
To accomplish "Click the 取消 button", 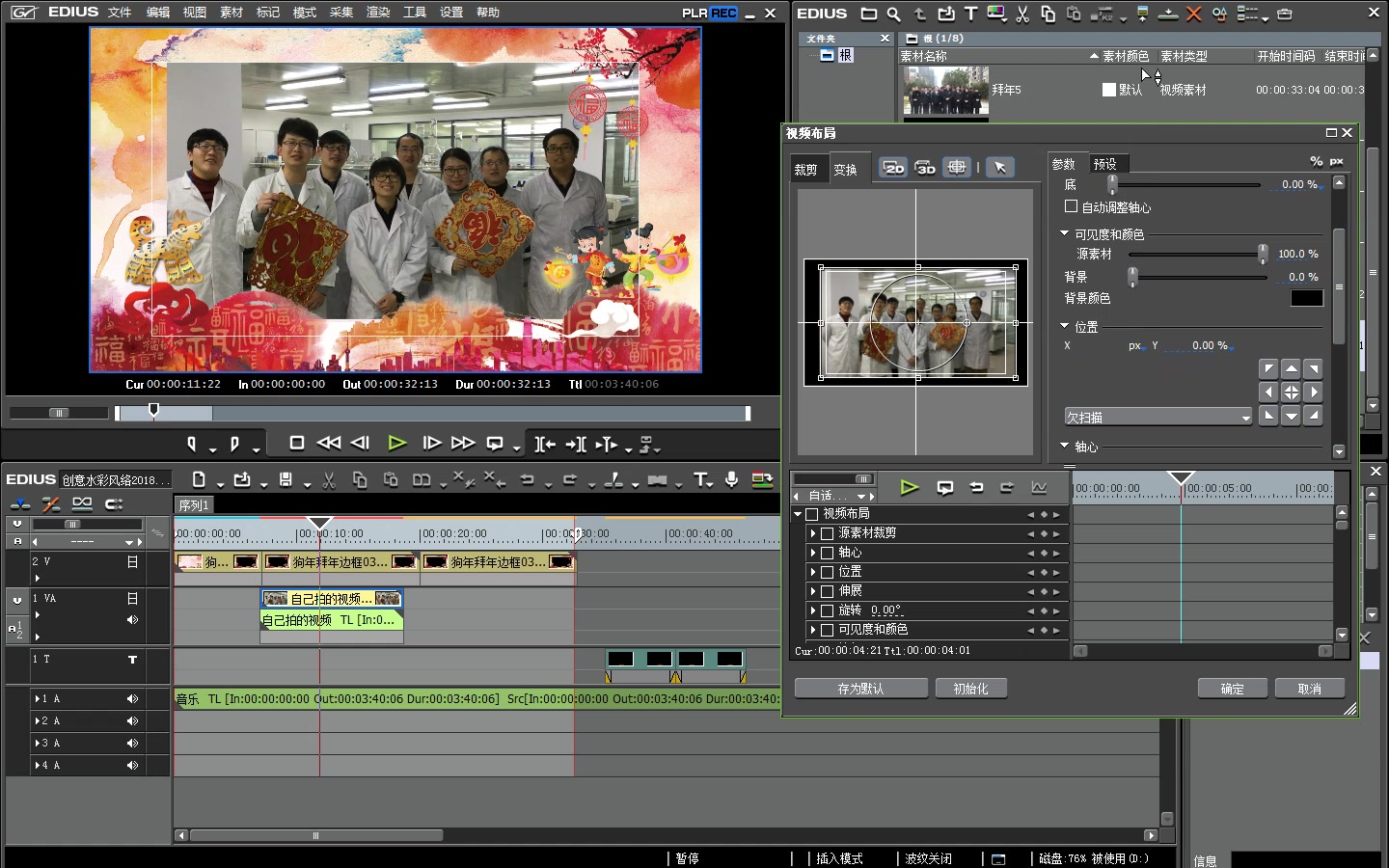I will (x=1309, y=689).
